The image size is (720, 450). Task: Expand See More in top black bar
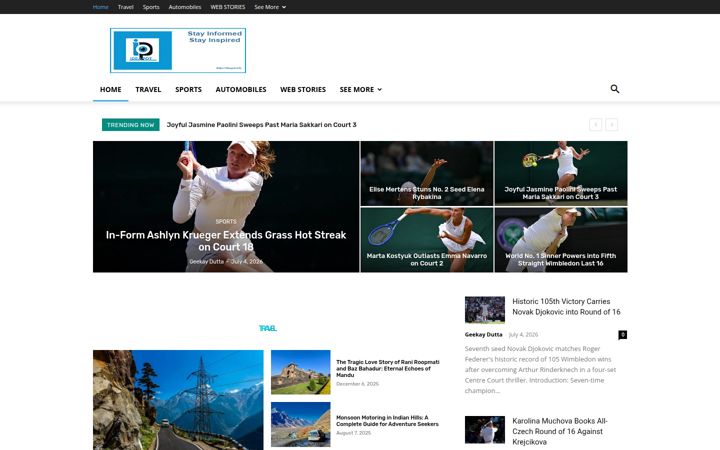(270, 7)
